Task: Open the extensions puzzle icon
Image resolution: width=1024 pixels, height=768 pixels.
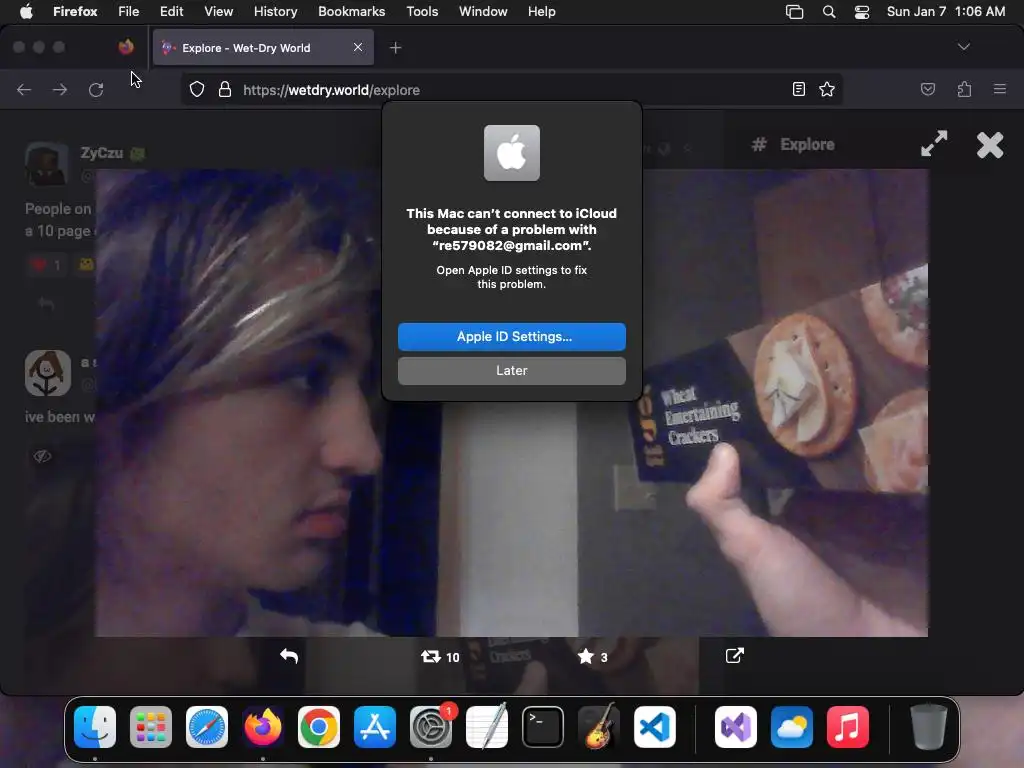Action: point(964,89)
